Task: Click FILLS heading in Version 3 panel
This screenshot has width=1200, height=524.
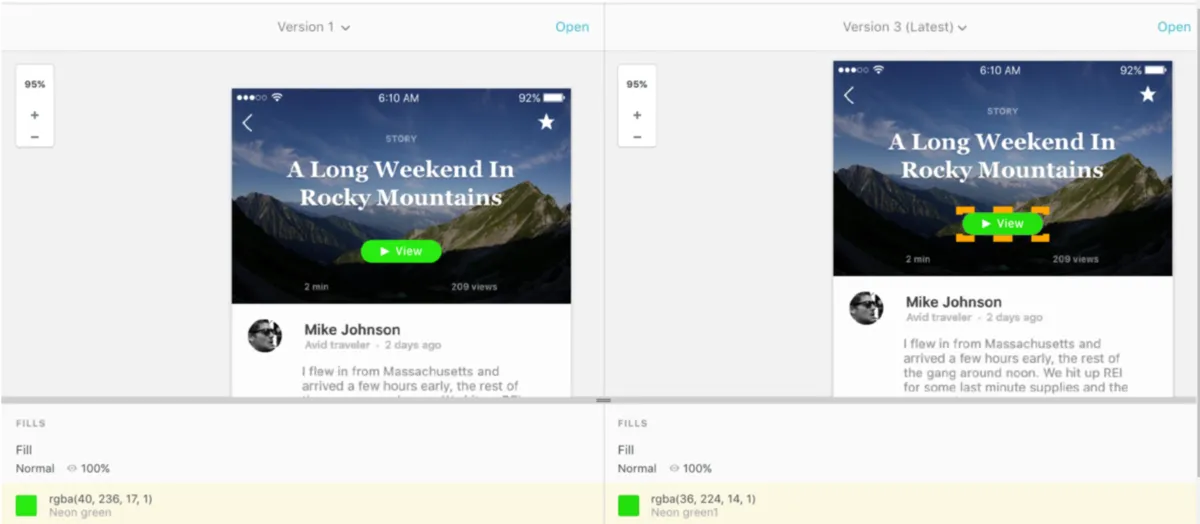Action: click(633, 424)
